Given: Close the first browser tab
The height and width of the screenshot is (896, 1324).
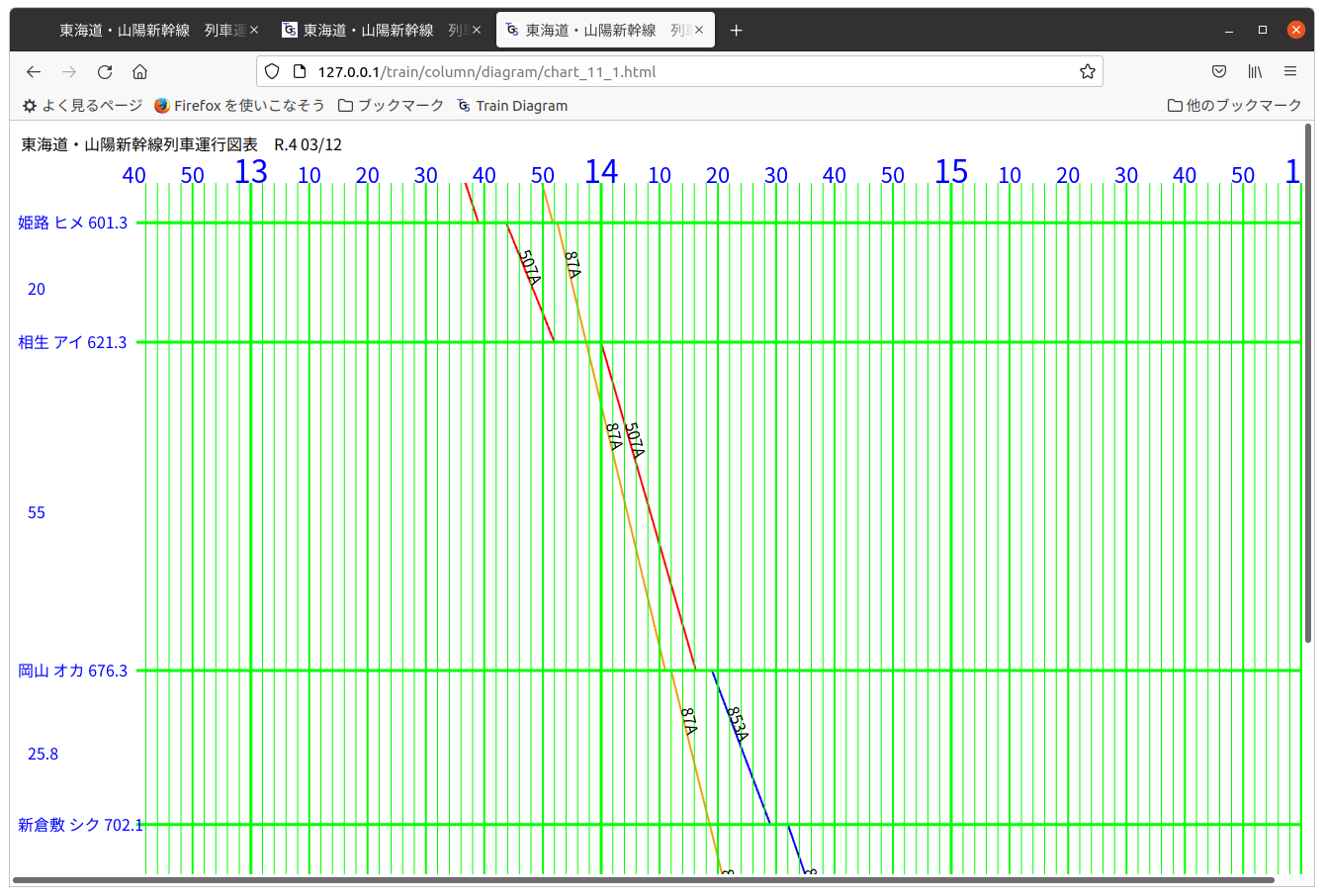Looking at the screenshot, I should coord(254,31).
